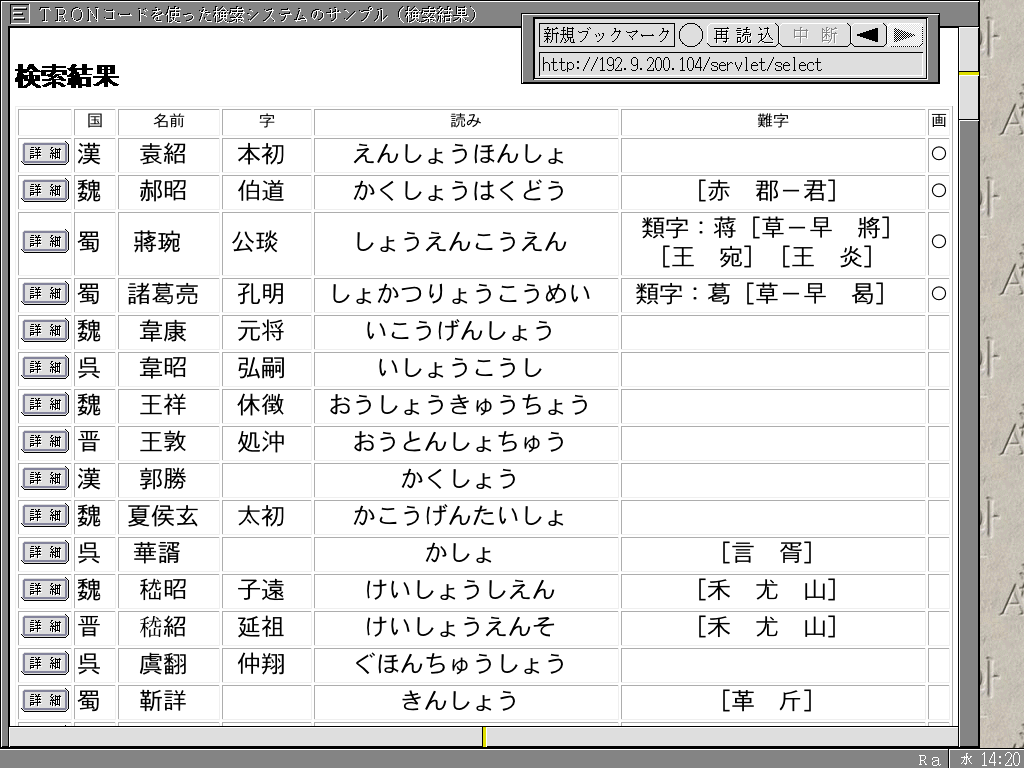Click the URL address field
This screenshot has width=1024, height=768.
coord(730,65)
